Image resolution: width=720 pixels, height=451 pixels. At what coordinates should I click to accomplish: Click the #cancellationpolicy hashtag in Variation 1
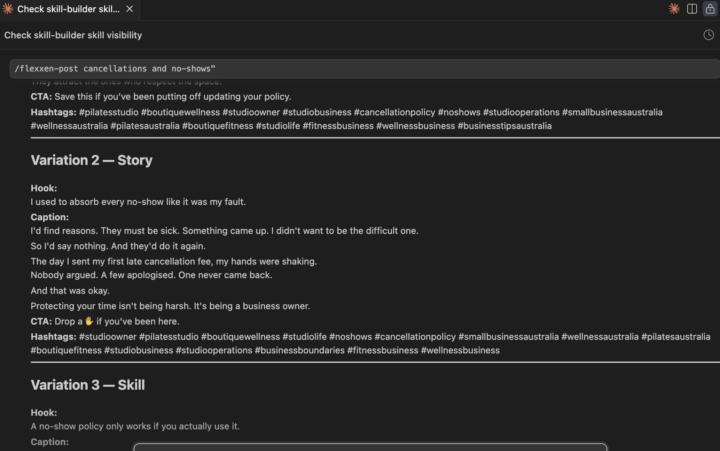[x=394, y=112]
